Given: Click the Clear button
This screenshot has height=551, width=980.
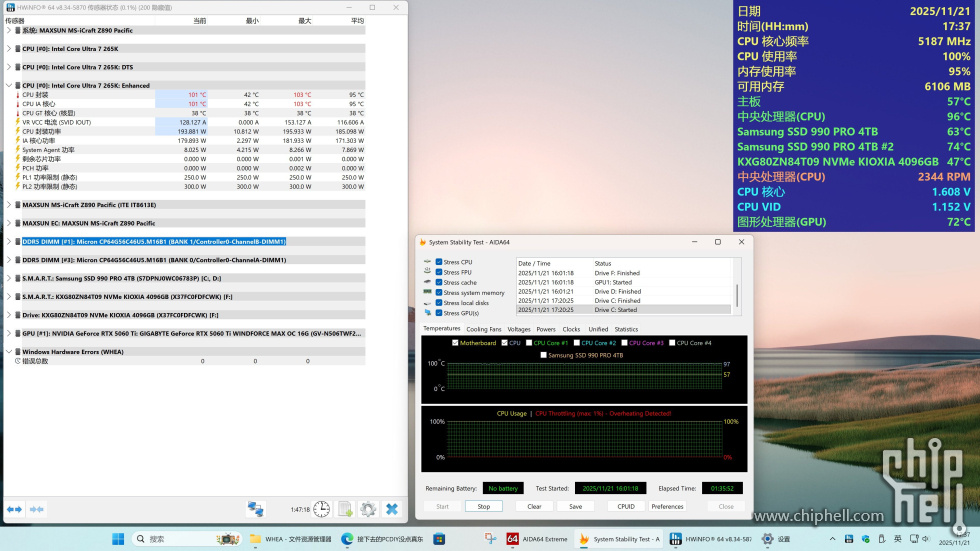Looking at the screenshot, I should [534, 507].
